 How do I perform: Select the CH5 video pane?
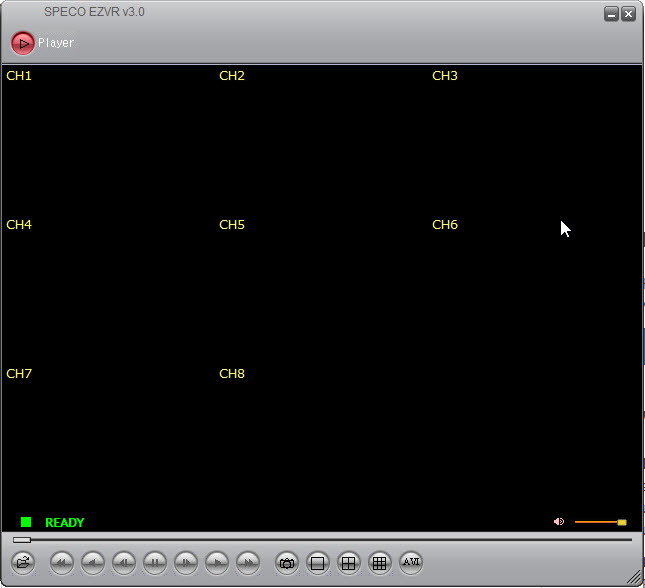(320, 289)
